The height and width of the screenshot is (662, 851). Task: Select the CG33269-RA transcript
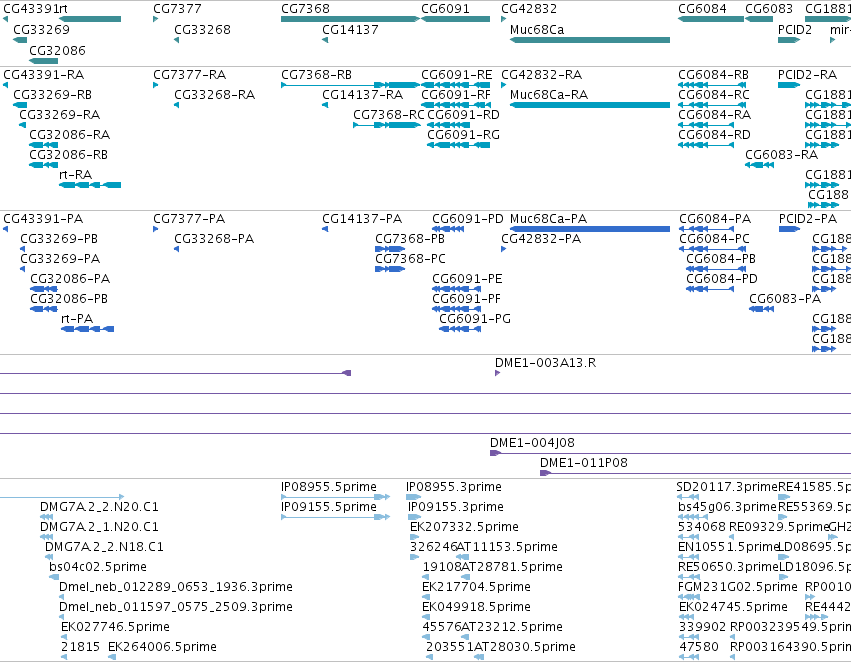pyautogui.click(x=22, y=125)
